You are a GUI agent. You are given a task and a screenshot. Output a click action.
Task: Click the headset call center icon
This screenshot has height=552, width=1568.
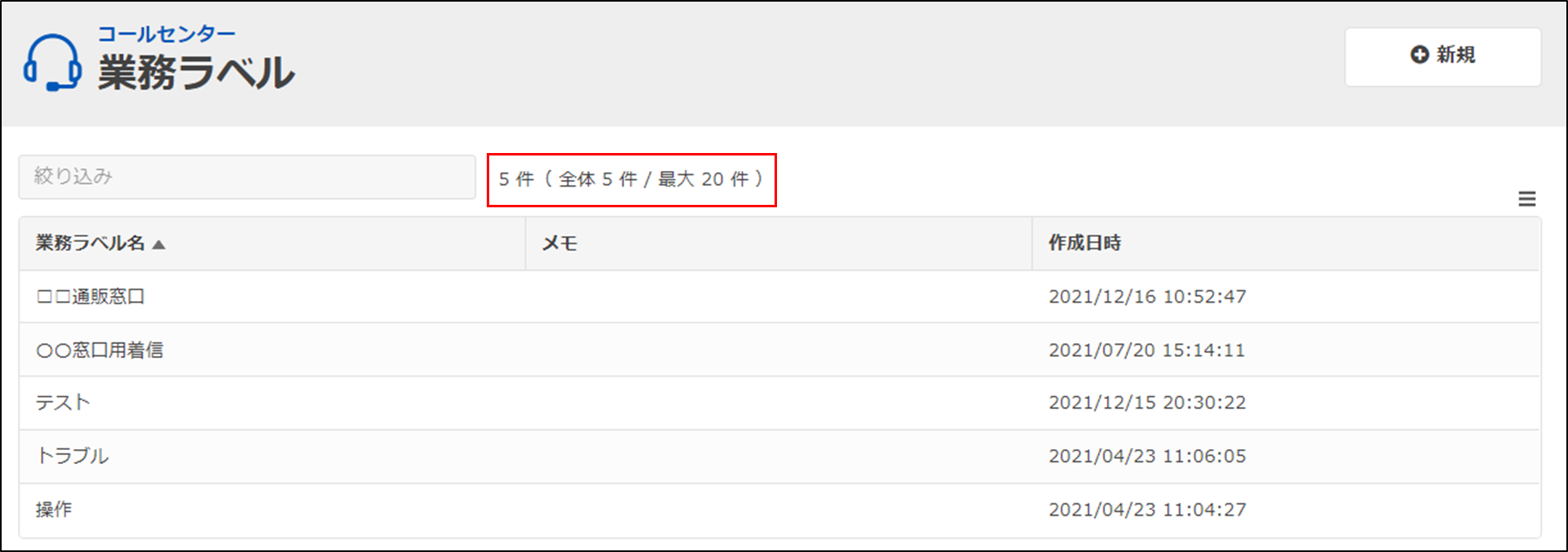pyautogui.click(x=53, y=63)
